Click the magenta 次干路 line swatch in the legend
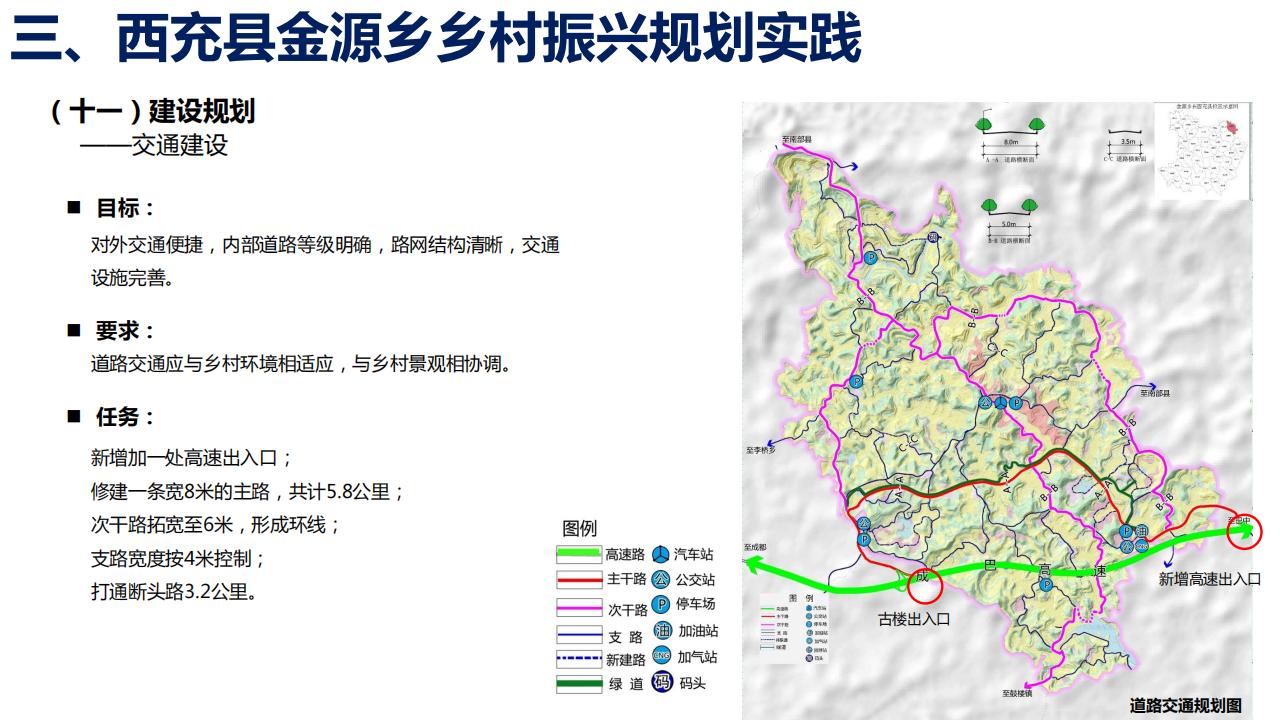Viewport: 1280px width, 720px height. [x=579, y=607]
